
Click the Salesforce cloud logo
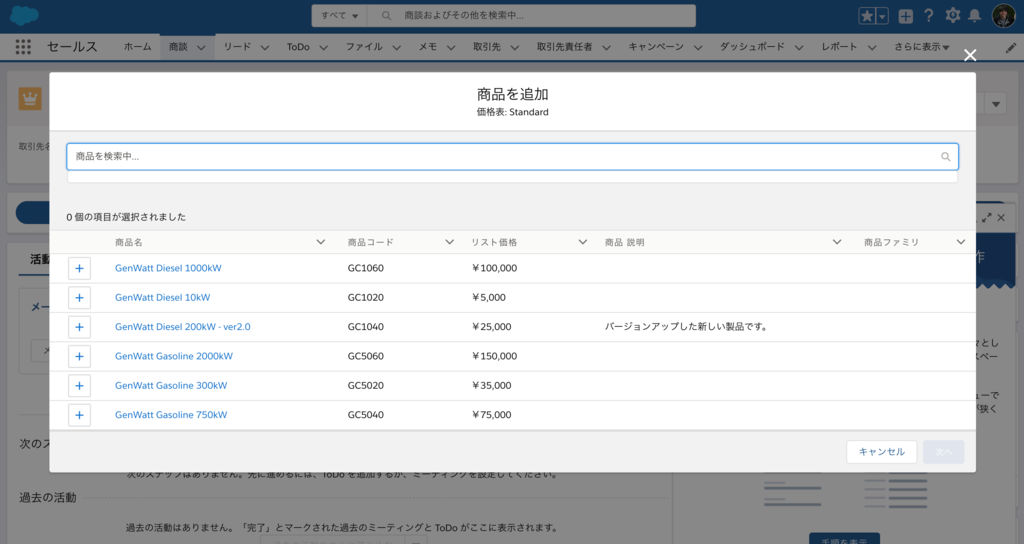(25, 16)
